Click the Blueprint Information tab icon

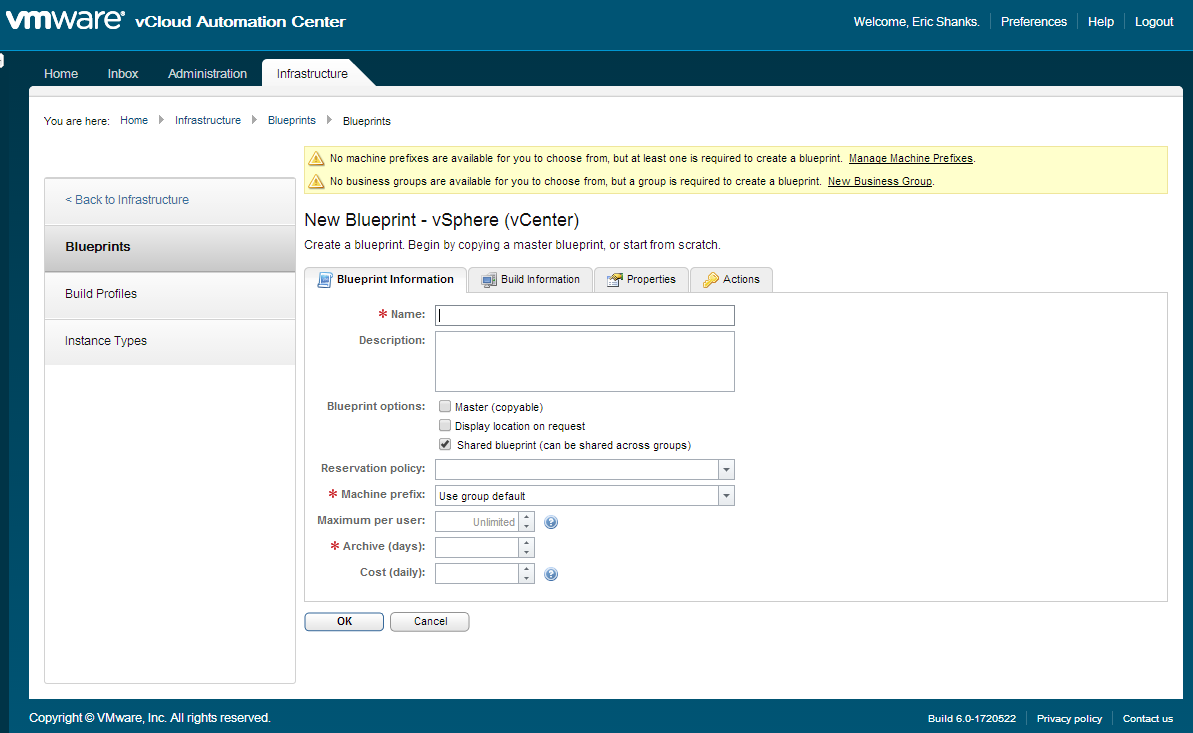point(324,280)
